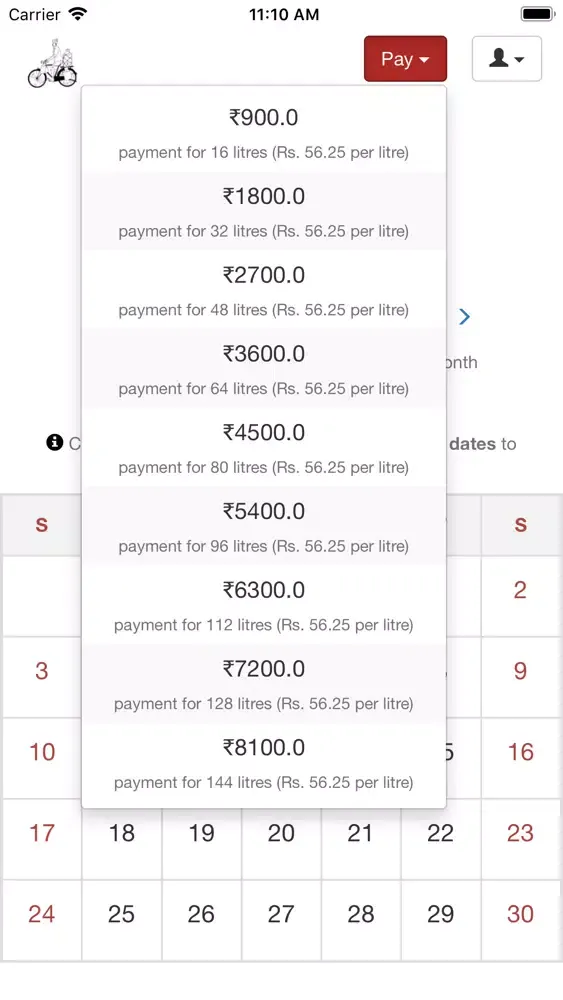The width and height of the screenshot is (563, 1000).
Task: Choose the ₹900.0 payment for 16 litres
Action: (x=264, y=133)
